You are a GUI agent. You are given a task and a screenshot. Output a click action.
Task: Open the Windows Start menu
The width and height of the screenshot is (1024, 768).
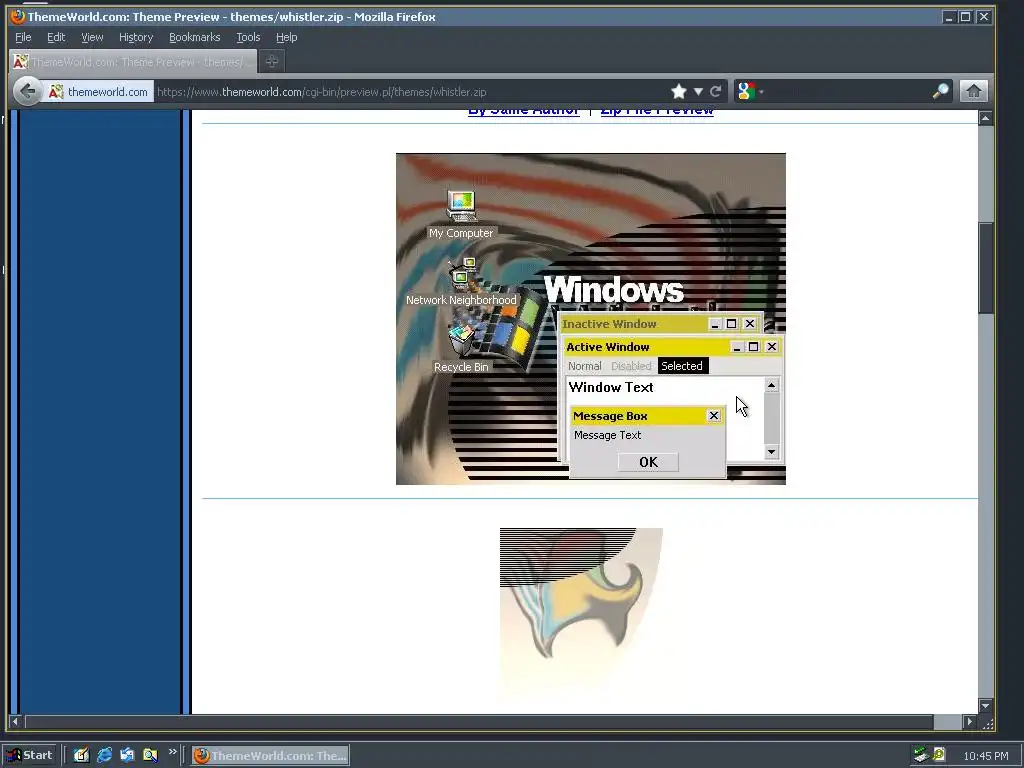pos(30,755)
